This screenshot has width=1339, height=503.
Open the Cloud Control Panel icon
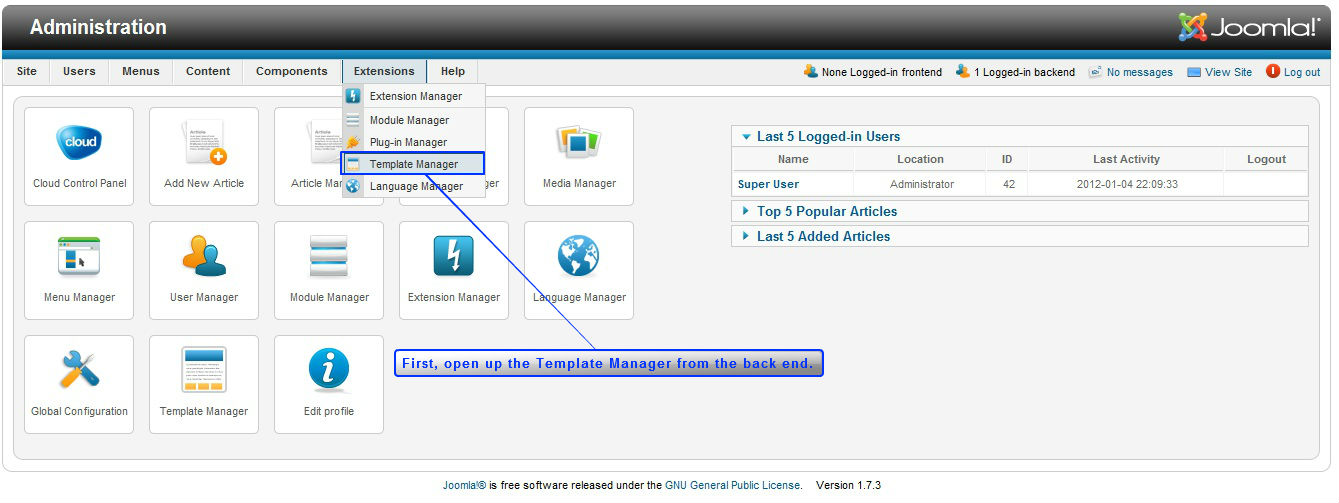[79, 157]
